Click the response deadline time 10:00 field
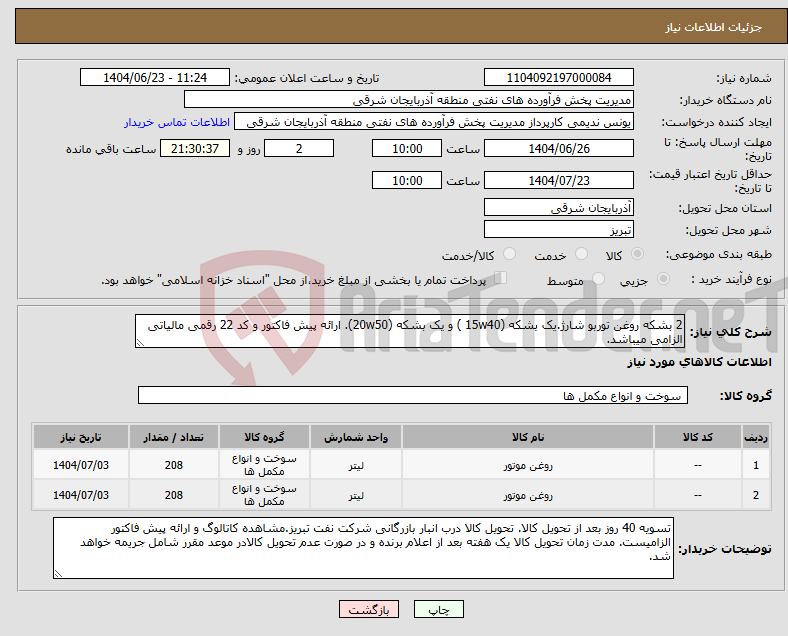Image resolution: width=788 pixels, height=636 pixels. pyautogui.click(x=407, y=148)
